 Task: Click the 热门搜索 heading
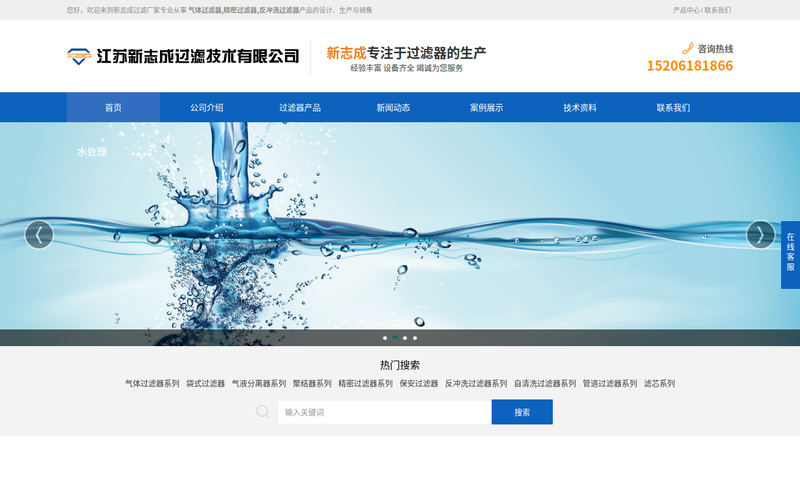tap(400, 365)
